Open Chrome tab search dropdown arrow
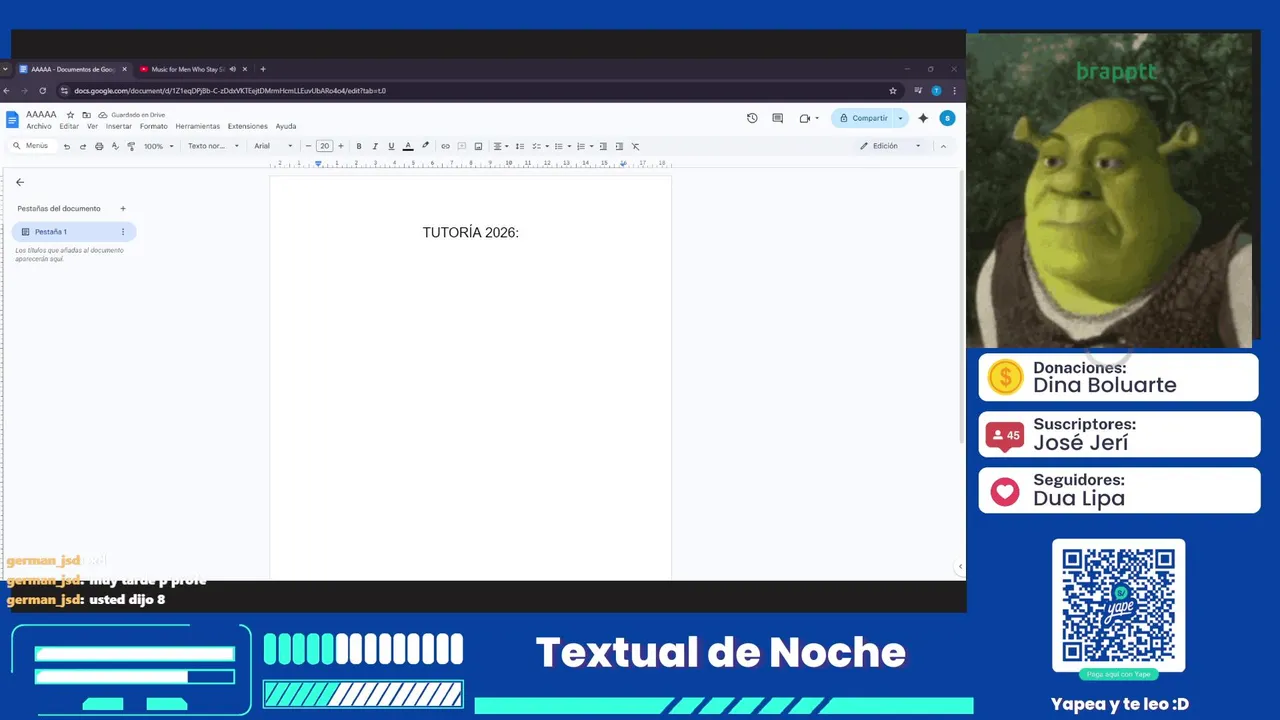 (5, 69)
